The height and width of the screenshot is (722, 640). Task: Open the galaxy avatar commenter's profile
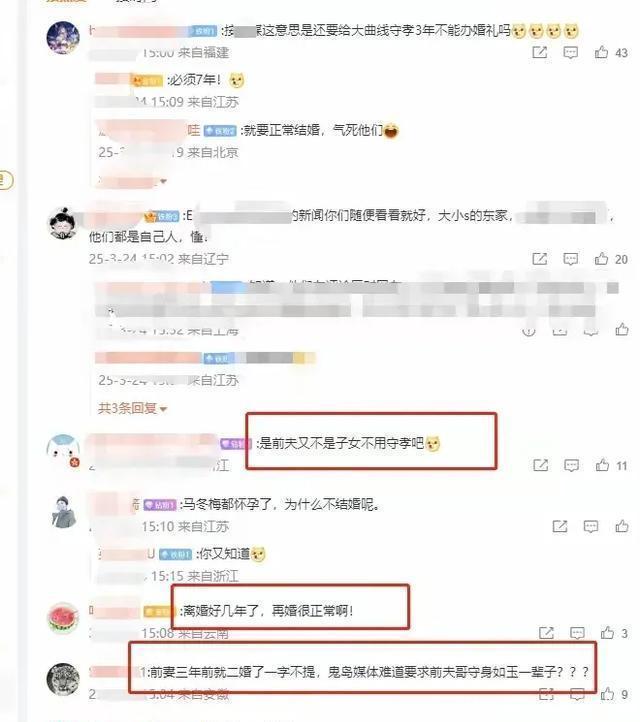point(63,37)
